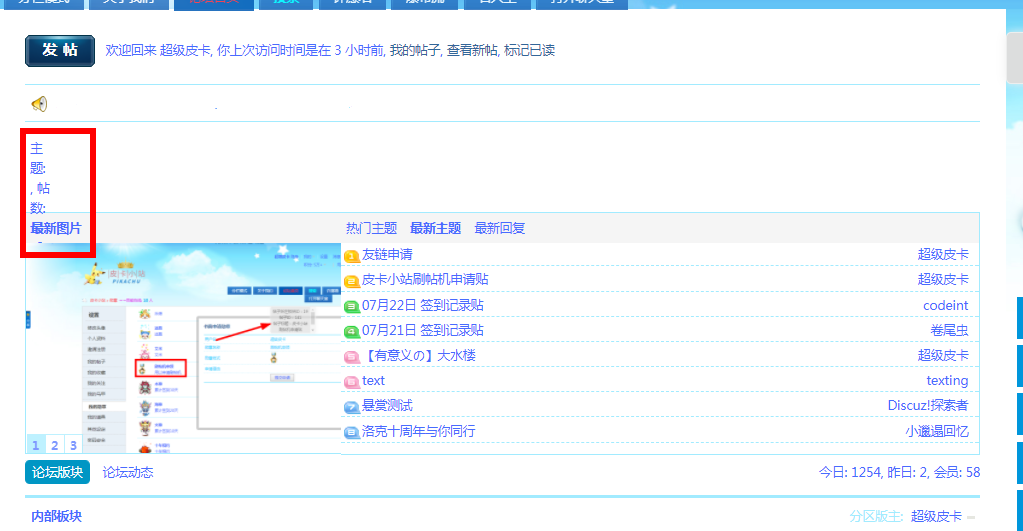
Task: Switch to 最新主题 tab
Action: [x=435, y=228]
